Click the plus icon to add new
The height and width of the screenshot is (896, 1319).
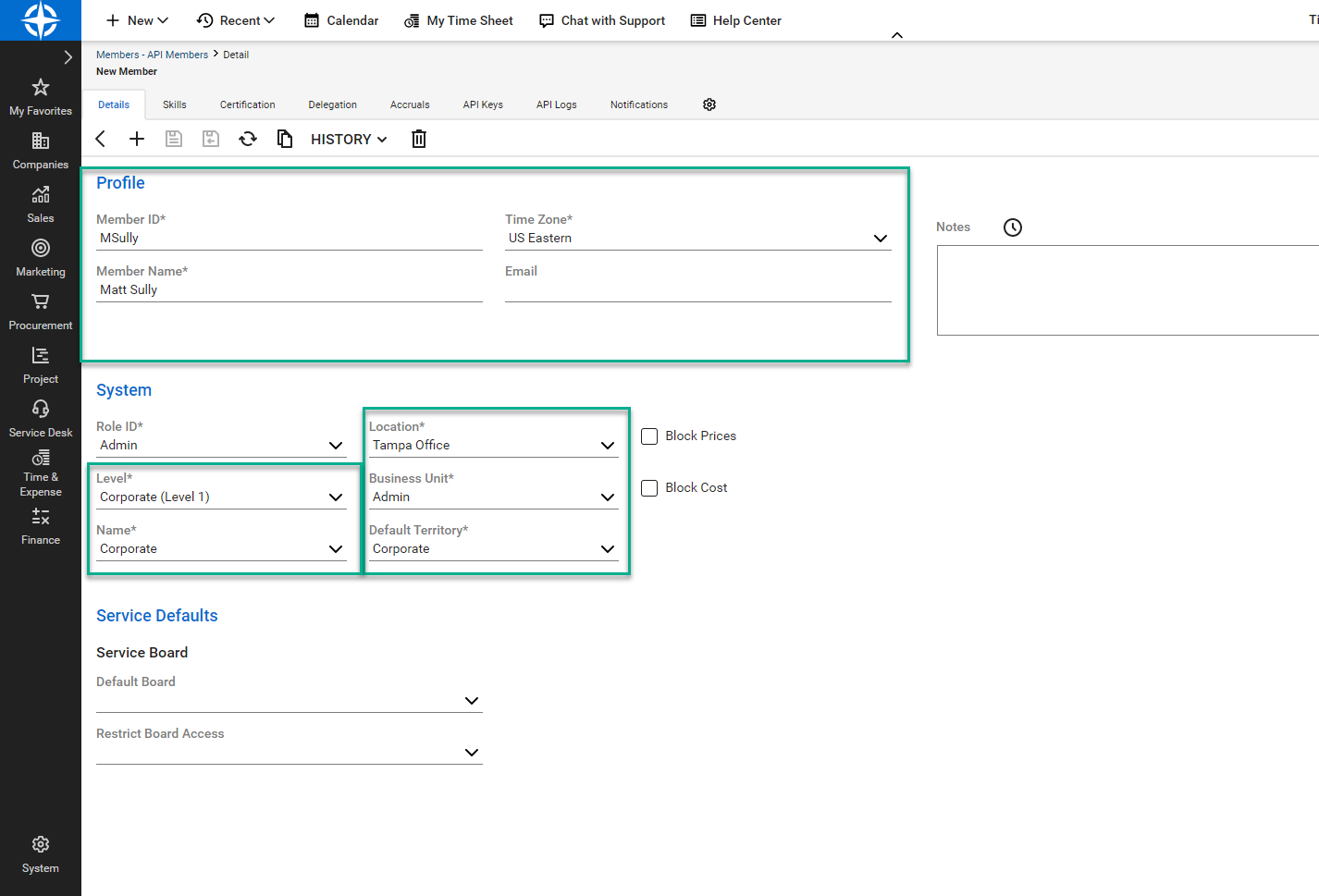(x=137, y=139)
